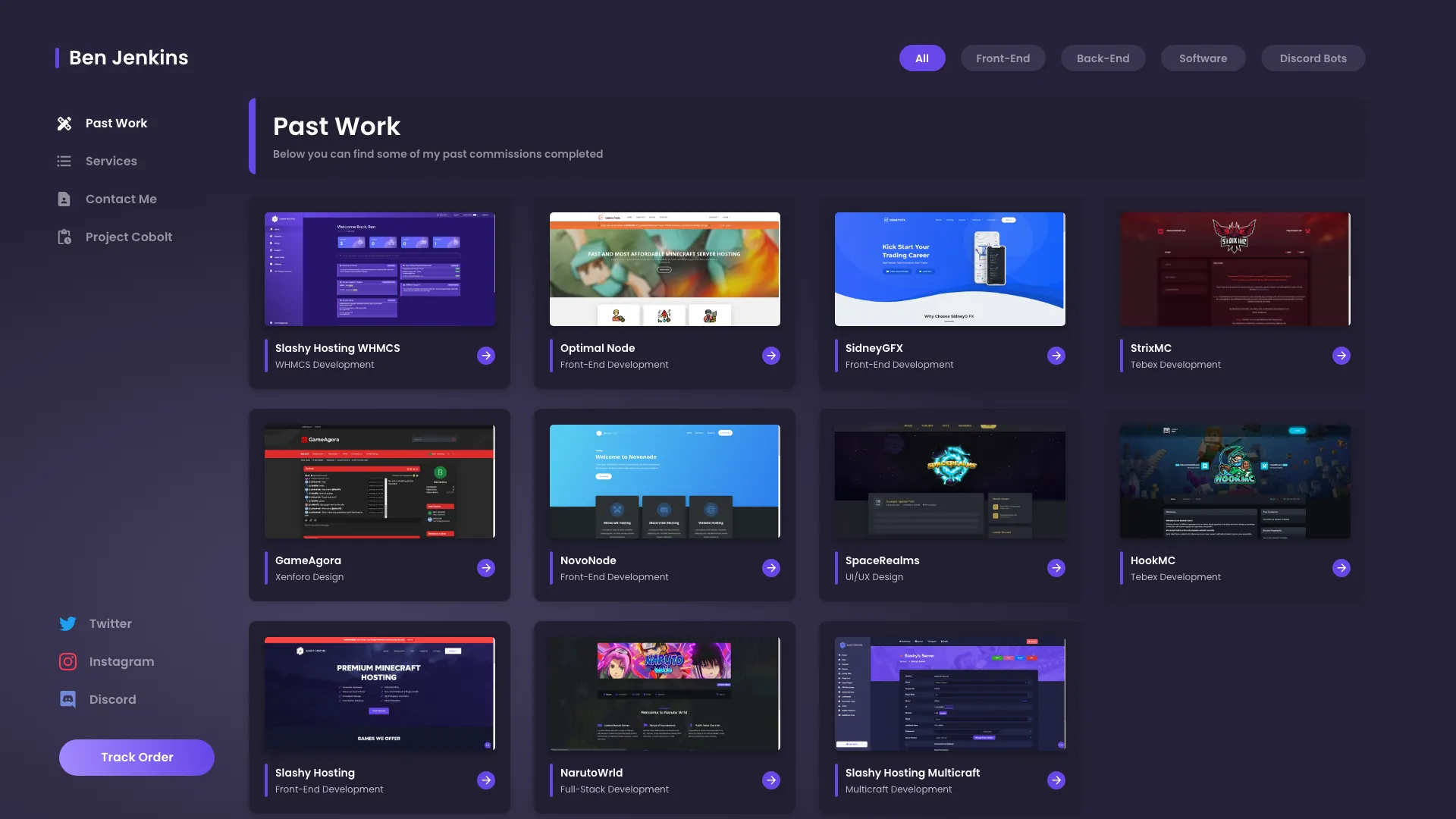This screenshot has height=819, width=1456.
Task: Click the Discord logo icon
Action: click(x=68, y=700)
